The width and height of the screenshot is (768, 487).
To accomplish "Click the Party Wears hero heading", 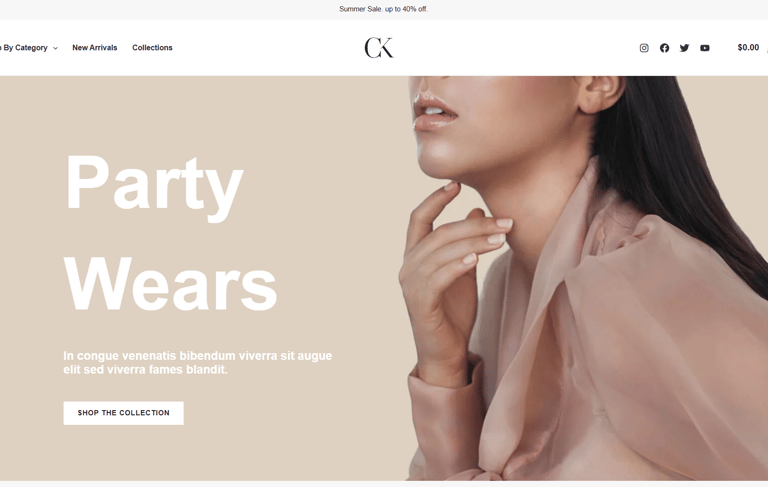I will click(x=170, y=233).
